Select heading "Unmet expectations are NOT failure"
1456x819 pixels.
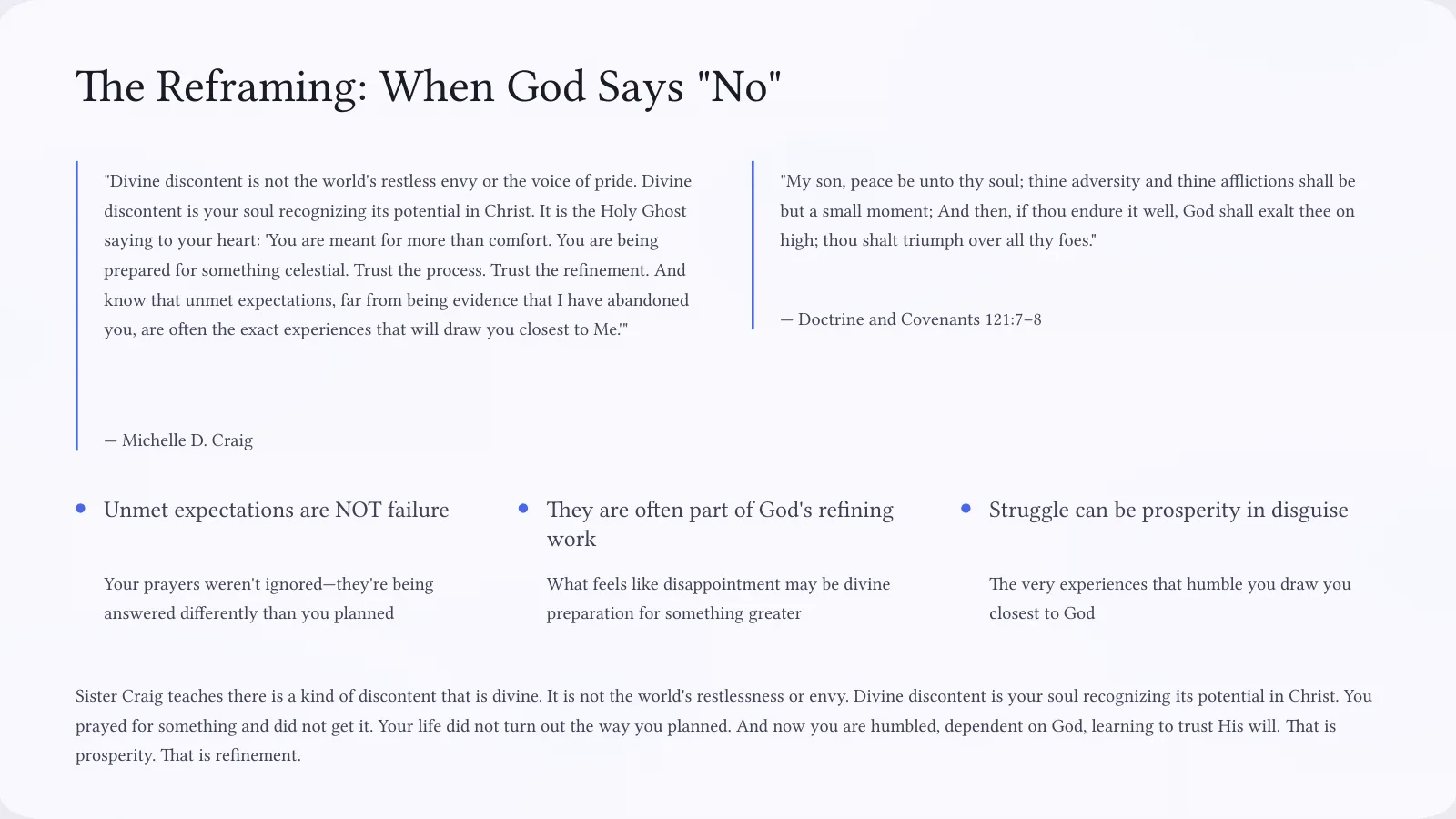[277, 510]
